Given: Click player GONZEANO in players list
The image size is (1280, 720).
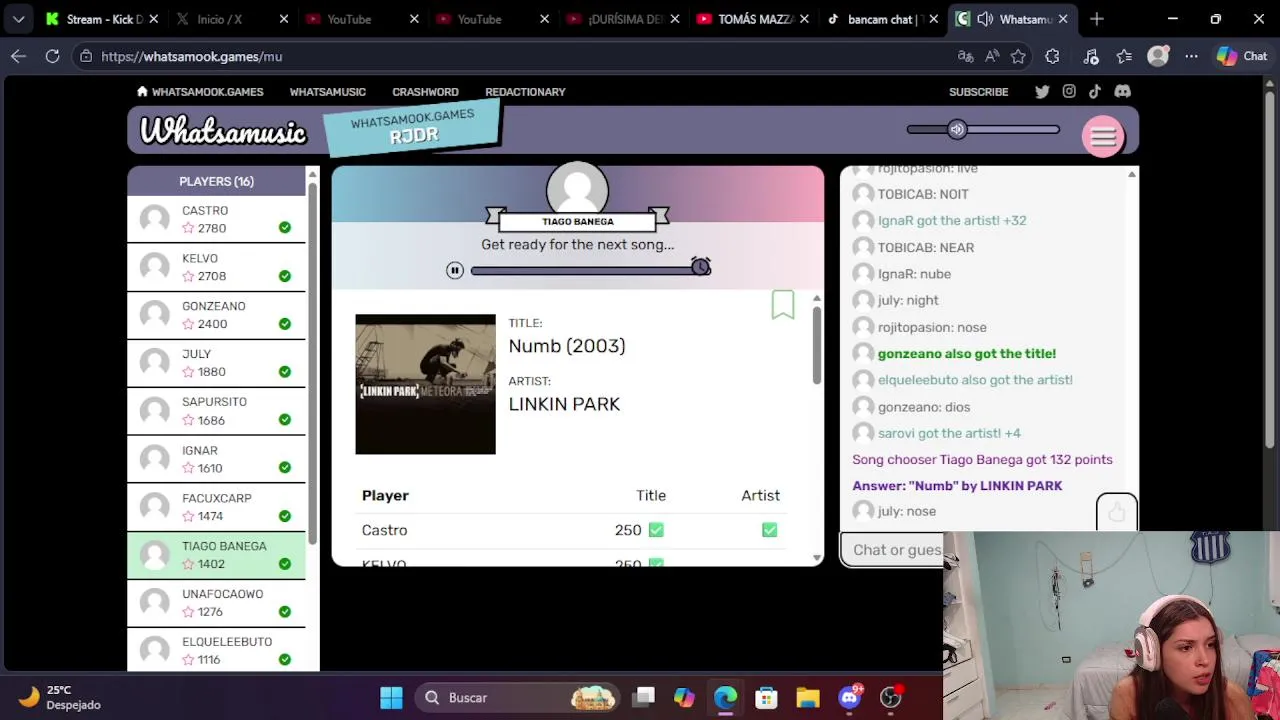Looking at the screenshot, I should 216,315.
